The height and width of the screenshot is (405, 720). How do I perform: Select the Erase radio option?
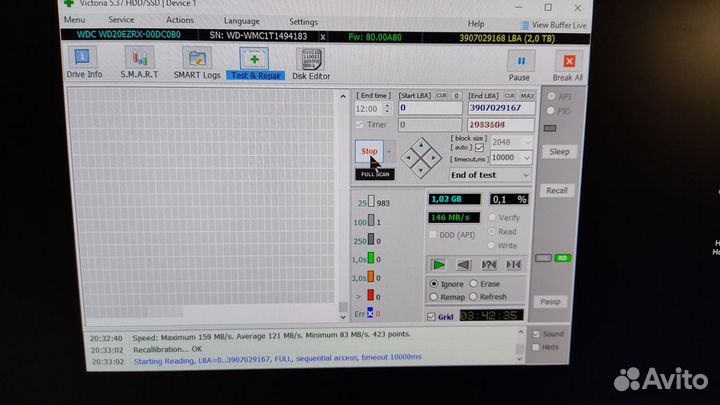pyautogui.click(x=474, y=284)
